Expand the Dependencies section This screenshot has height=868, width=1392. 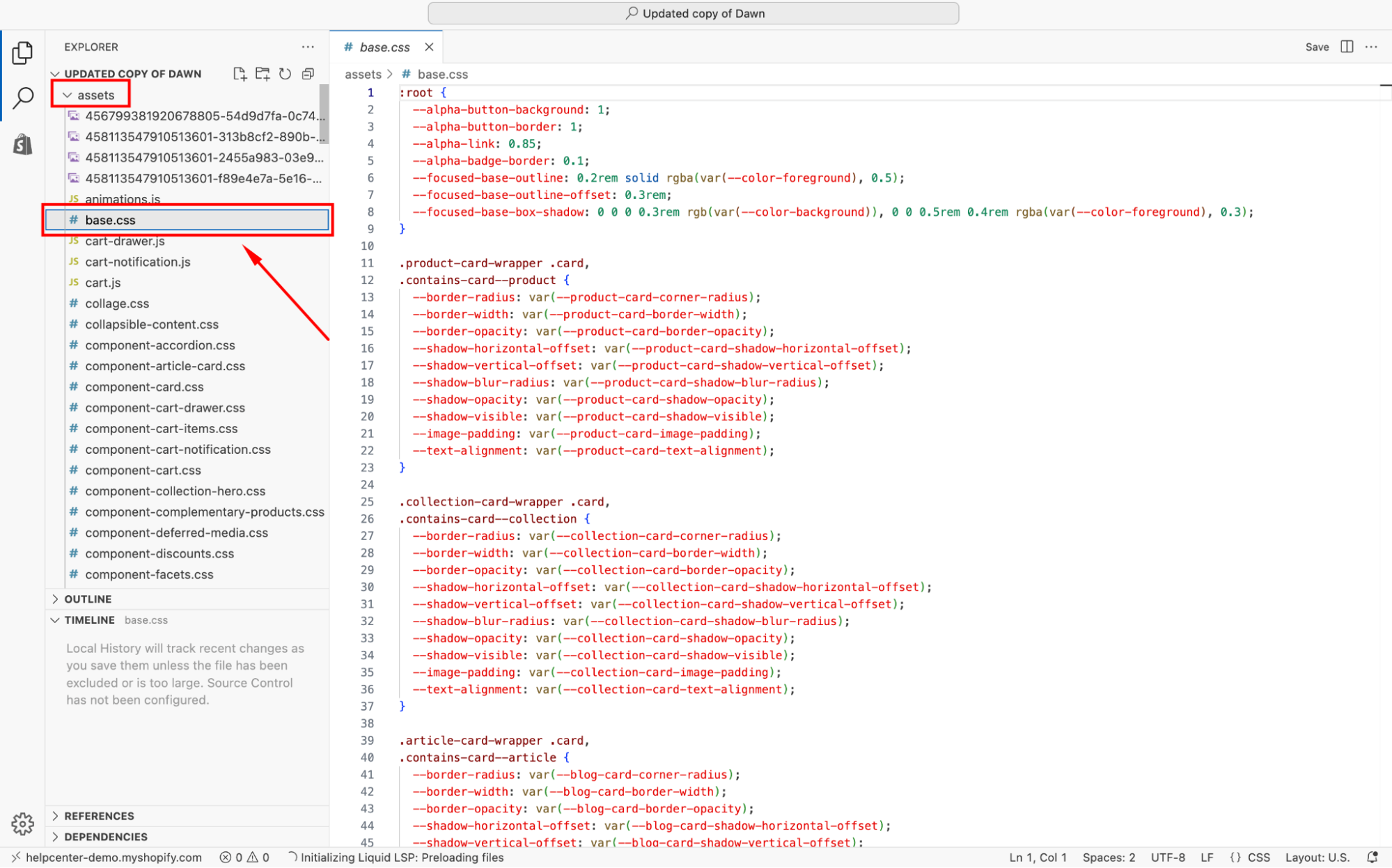coord(106,837)
